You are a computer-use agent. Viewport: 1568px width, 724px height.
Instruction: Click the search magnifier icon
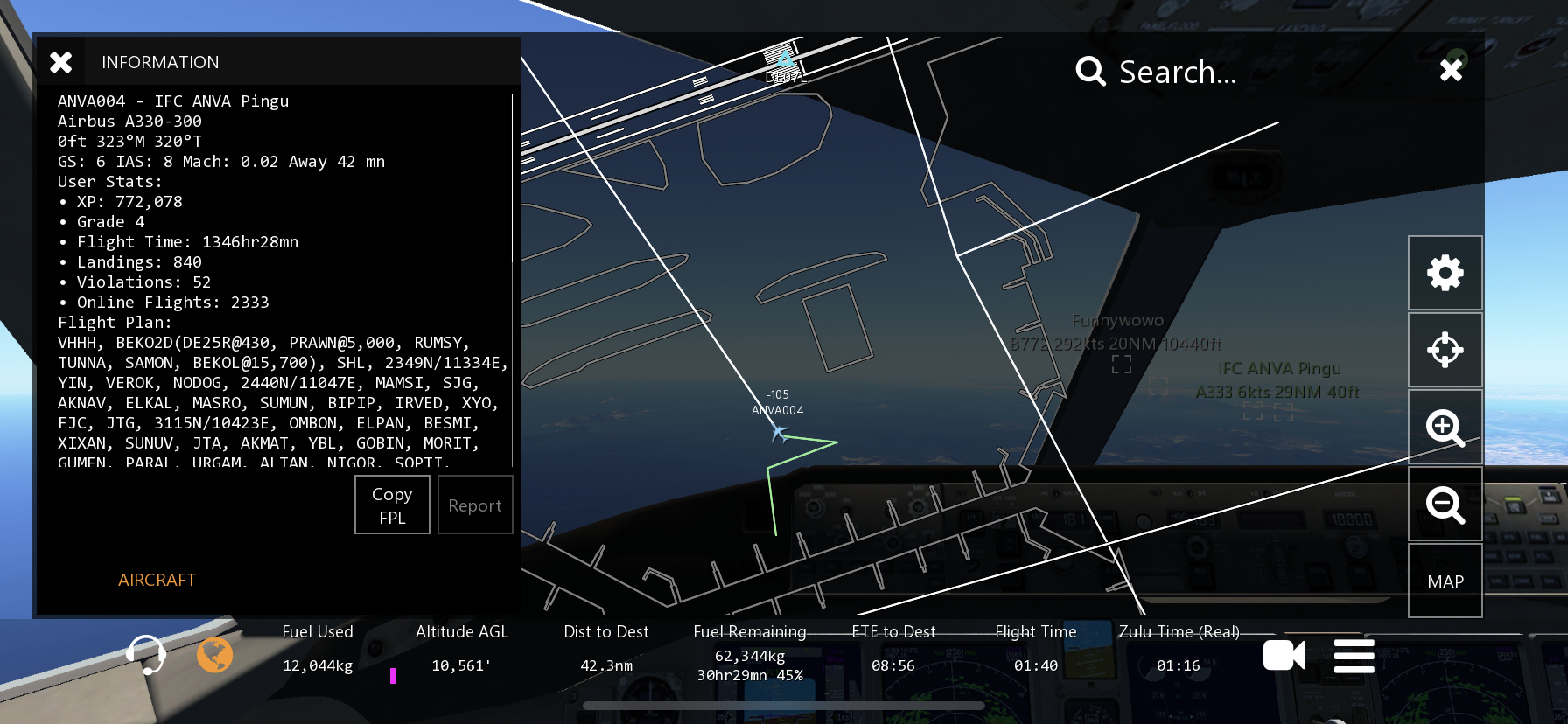pos(1090,71)
